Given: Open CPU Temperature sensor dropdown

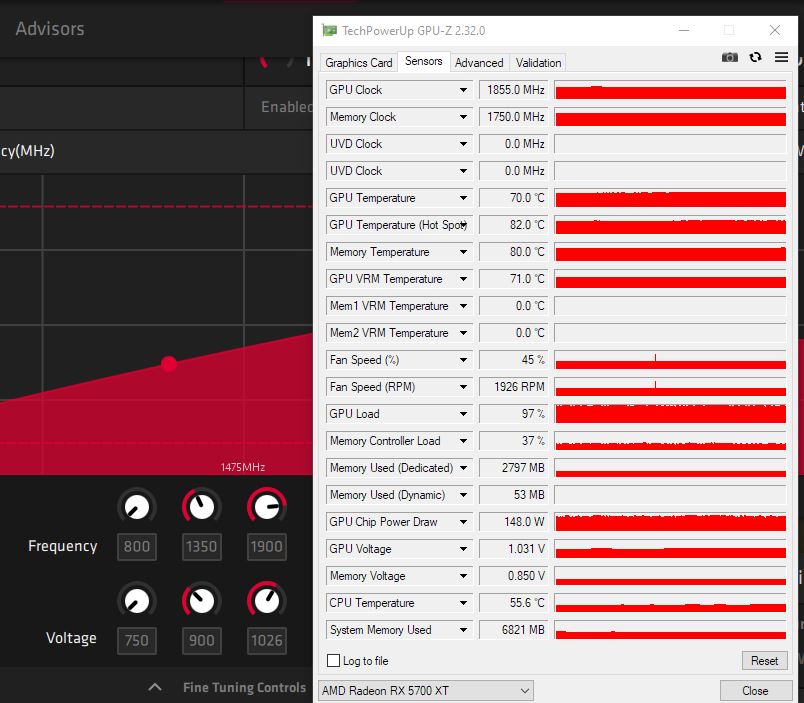Looking at the screenshot, I should pos(463,603).
